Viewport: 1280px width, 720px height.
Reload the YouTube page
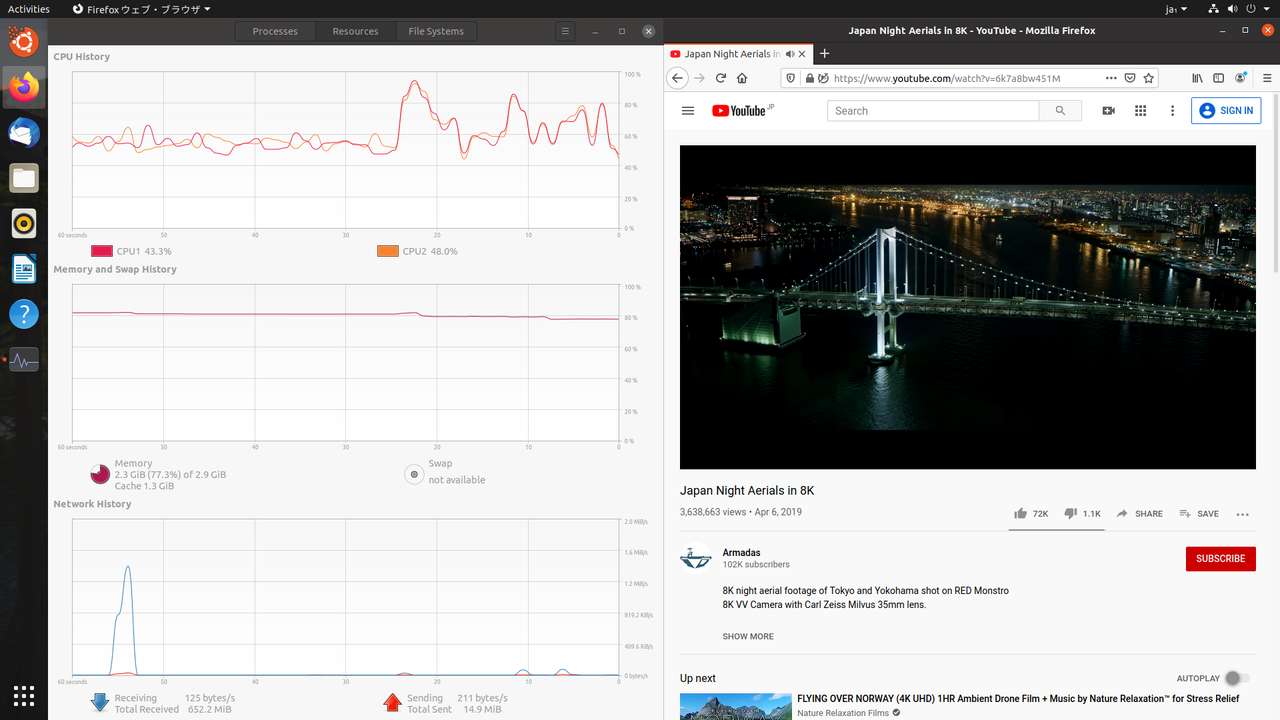(x=720, y=78)
